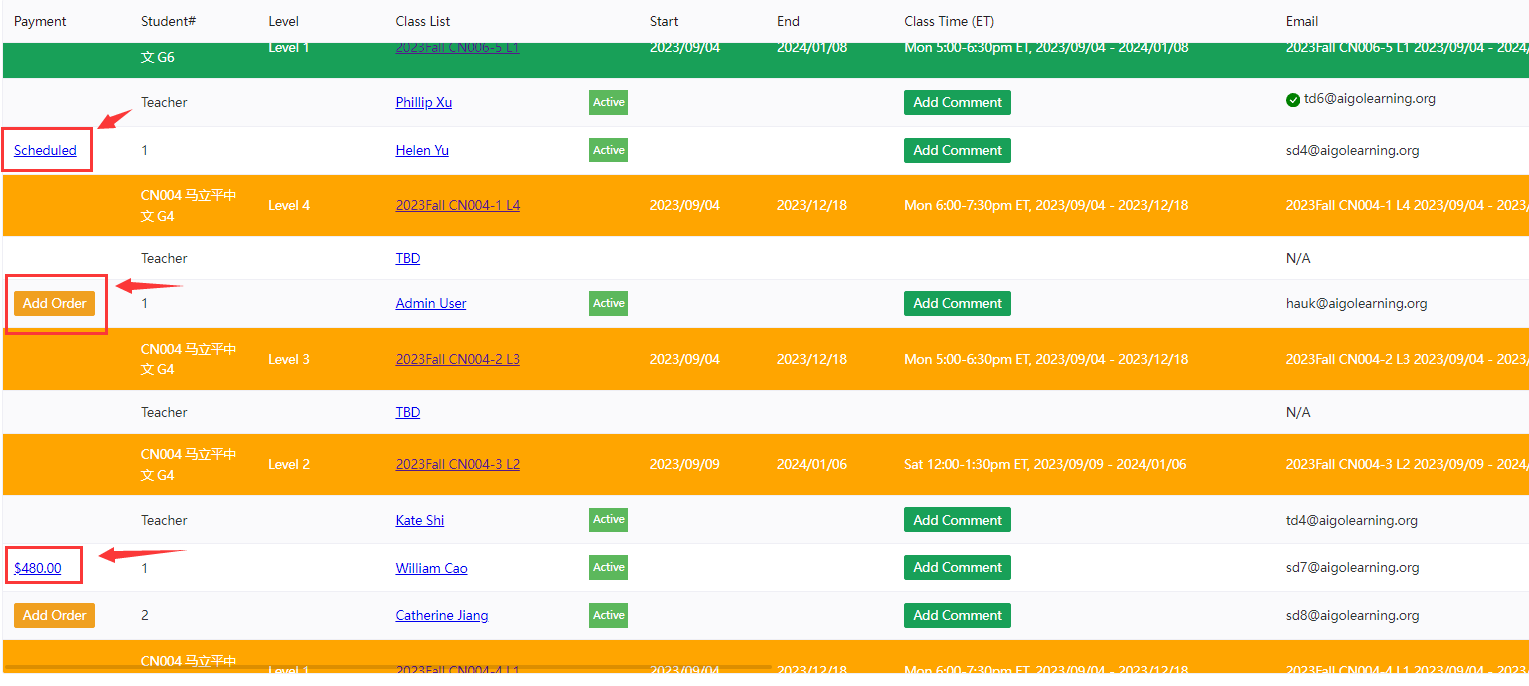Open the 2023Fall CN004-2 L3 class link
This screenshot has height=686, width=1529.
[457, 359]
